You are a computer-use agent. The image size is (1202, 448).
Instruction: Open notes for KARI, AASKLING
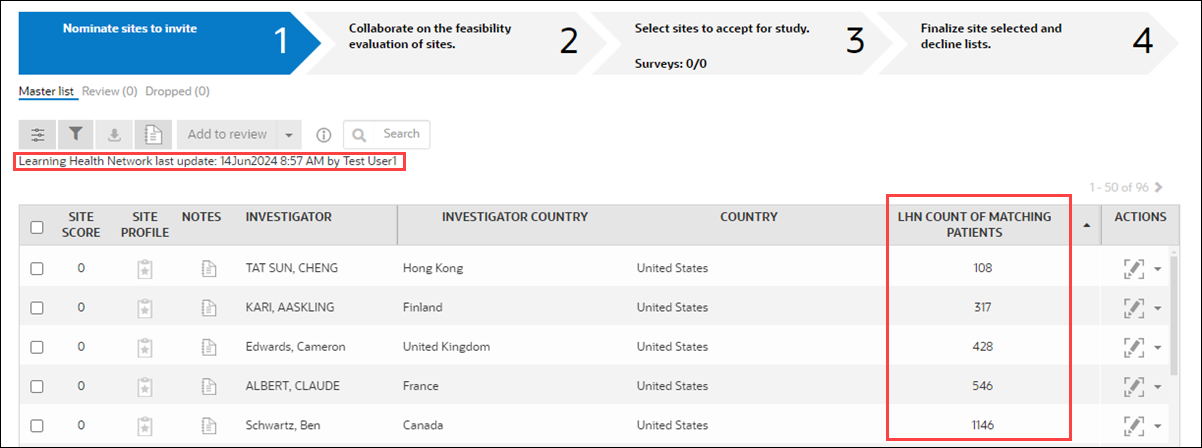(x=208, y=307)
